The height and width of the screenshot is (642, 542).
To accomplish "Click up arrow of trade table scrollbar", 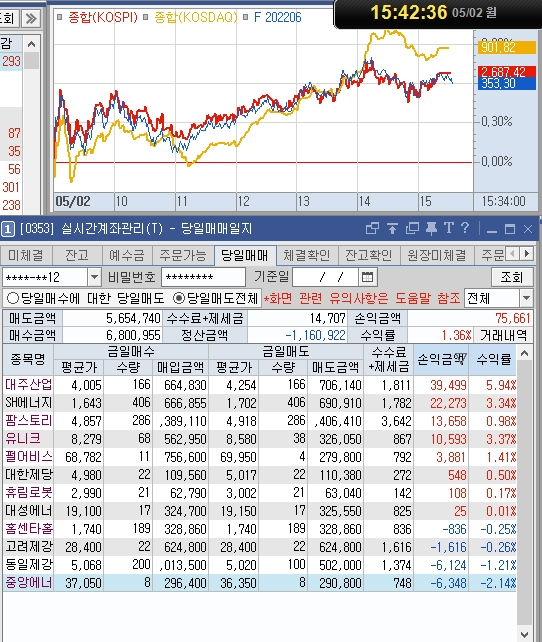I will (524, 353).
